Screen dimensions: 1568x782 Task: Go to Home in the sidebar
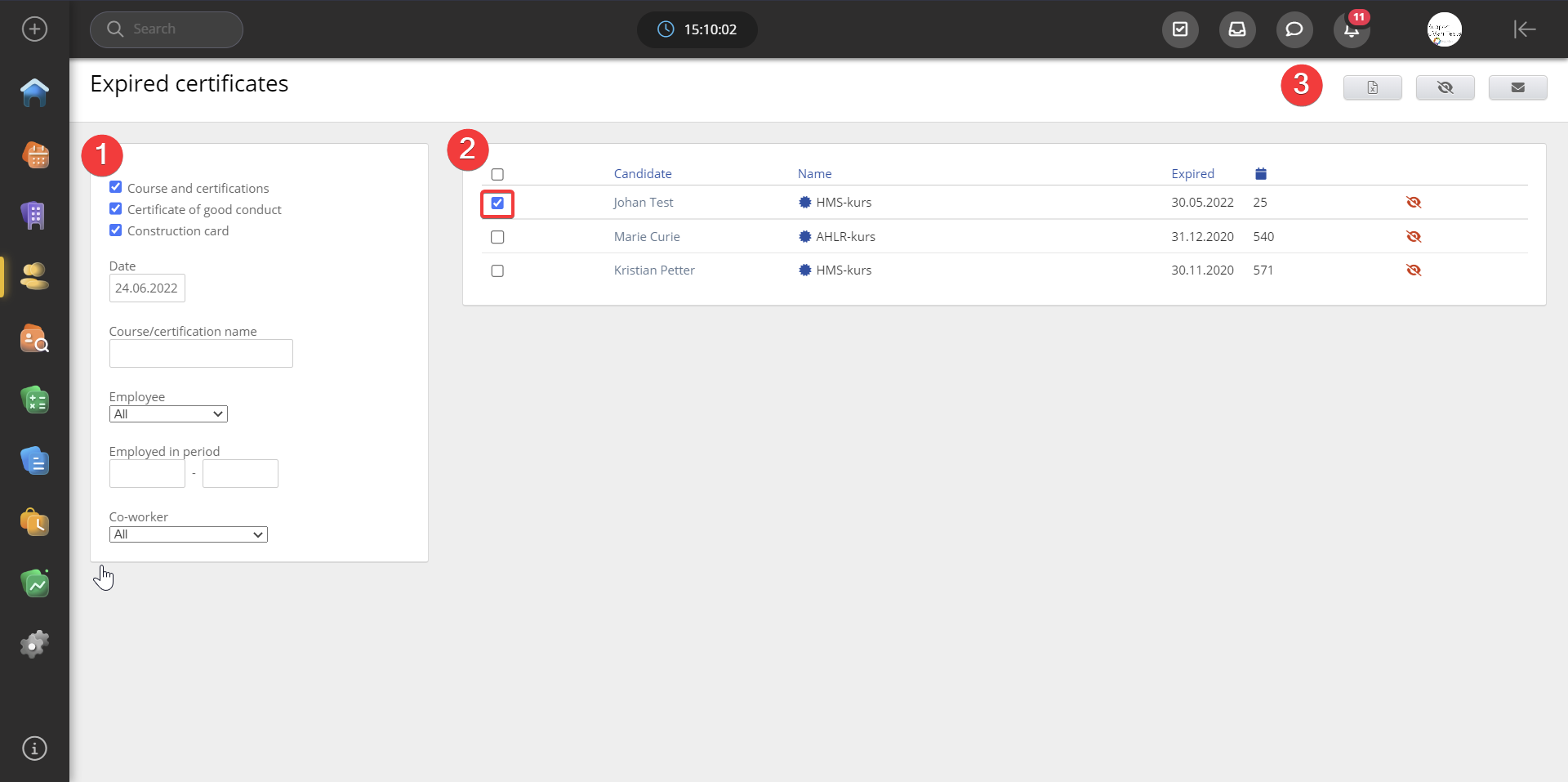click(x=34, y=92)
